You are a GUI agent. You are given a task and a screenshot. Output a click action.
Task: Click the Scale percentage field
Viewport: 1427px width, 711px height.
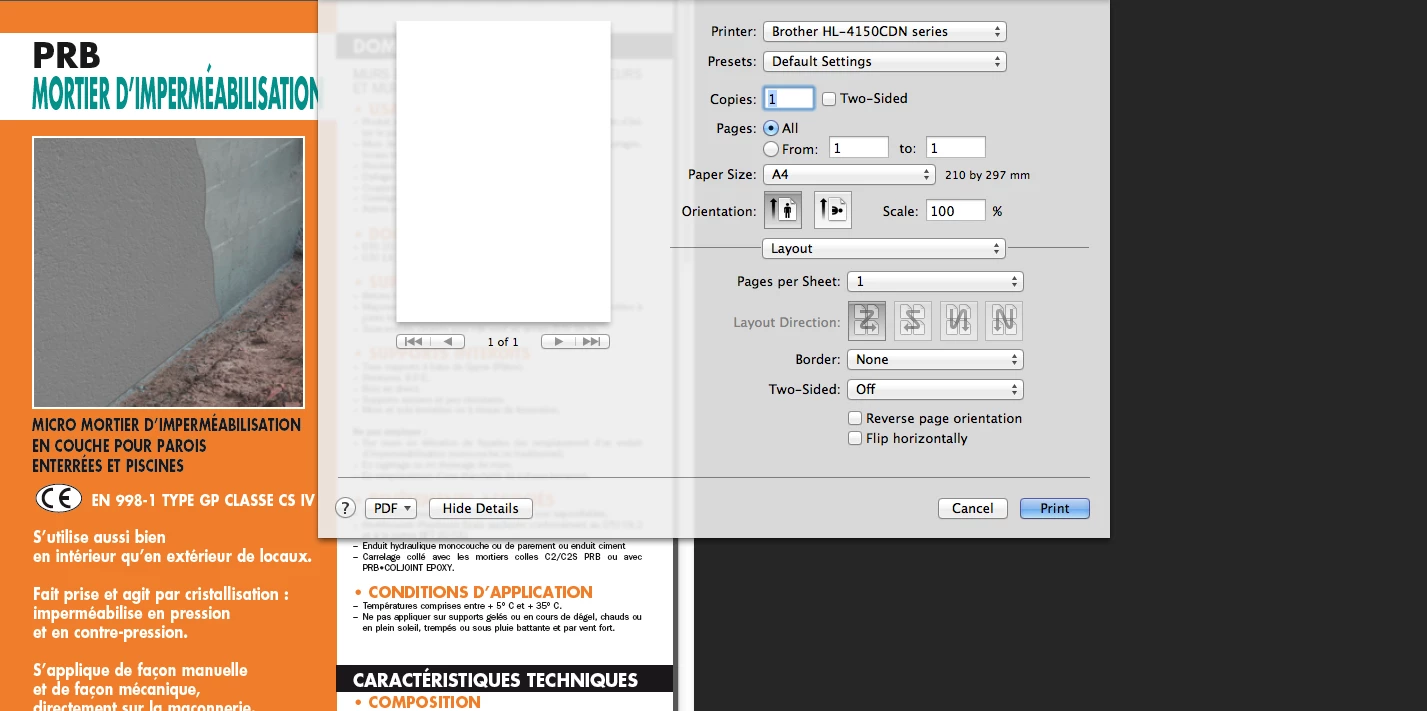(956, 211)
